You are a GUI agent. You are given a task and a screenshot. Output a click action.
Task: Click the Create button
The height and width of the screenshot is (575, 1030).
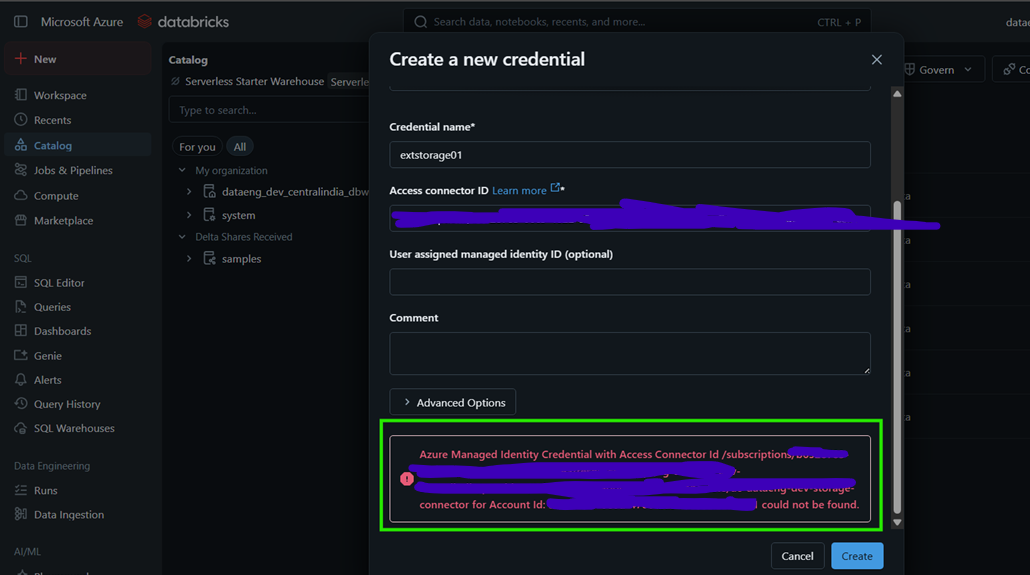(857, 556)
